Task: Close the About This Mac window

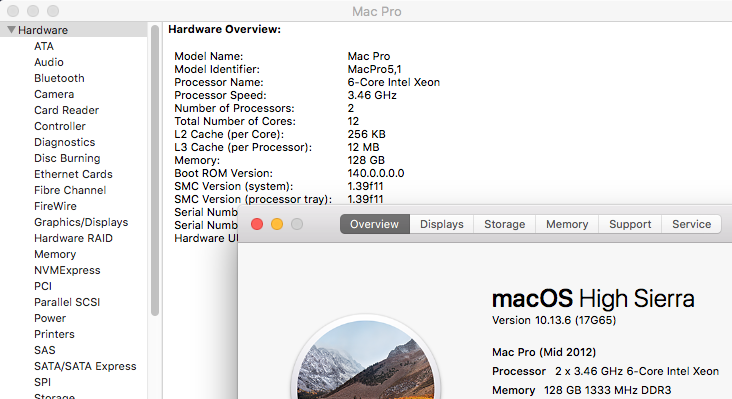Action: [257, 224]
